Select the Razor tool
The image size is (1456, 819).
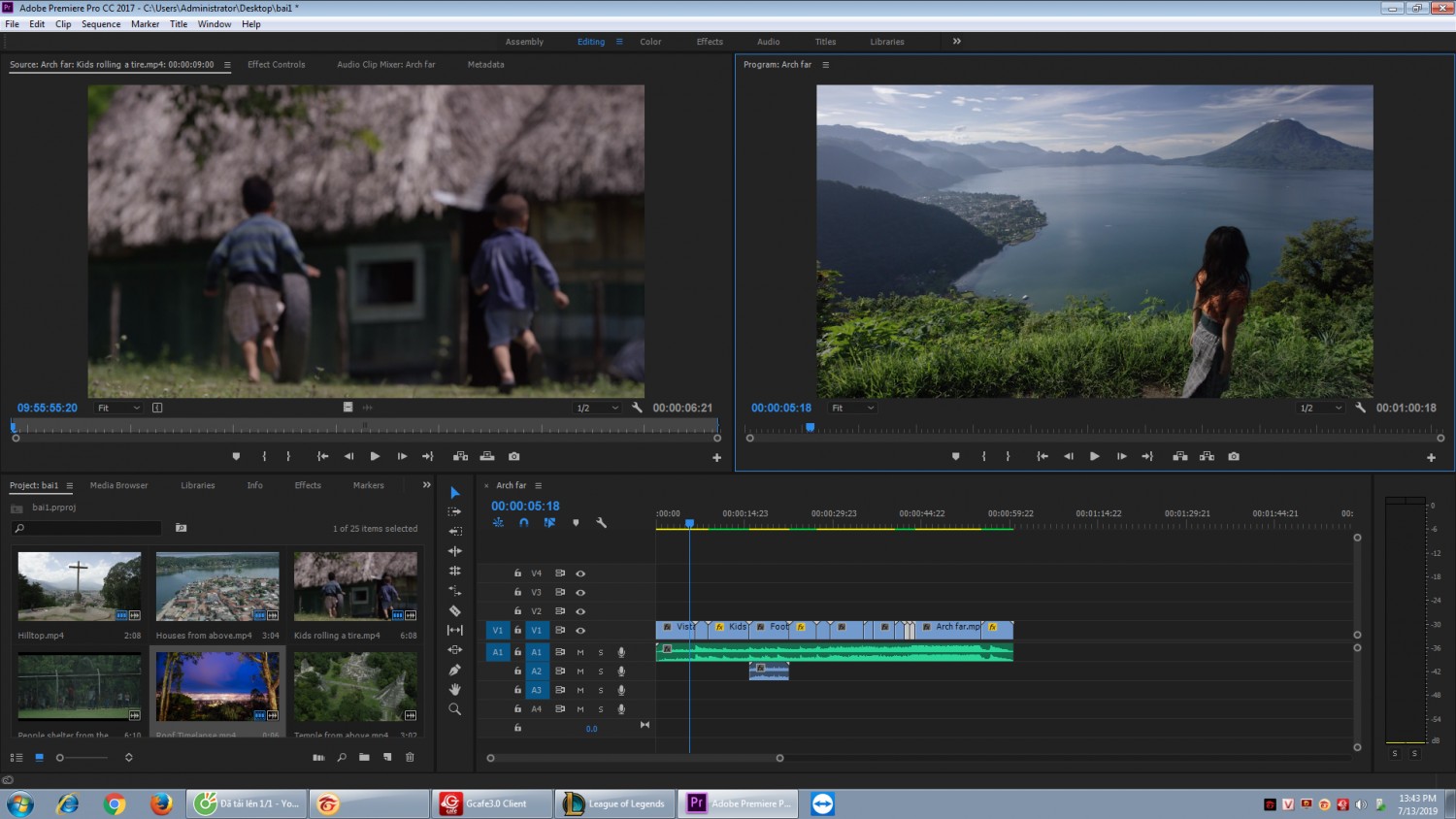point(454,610)
